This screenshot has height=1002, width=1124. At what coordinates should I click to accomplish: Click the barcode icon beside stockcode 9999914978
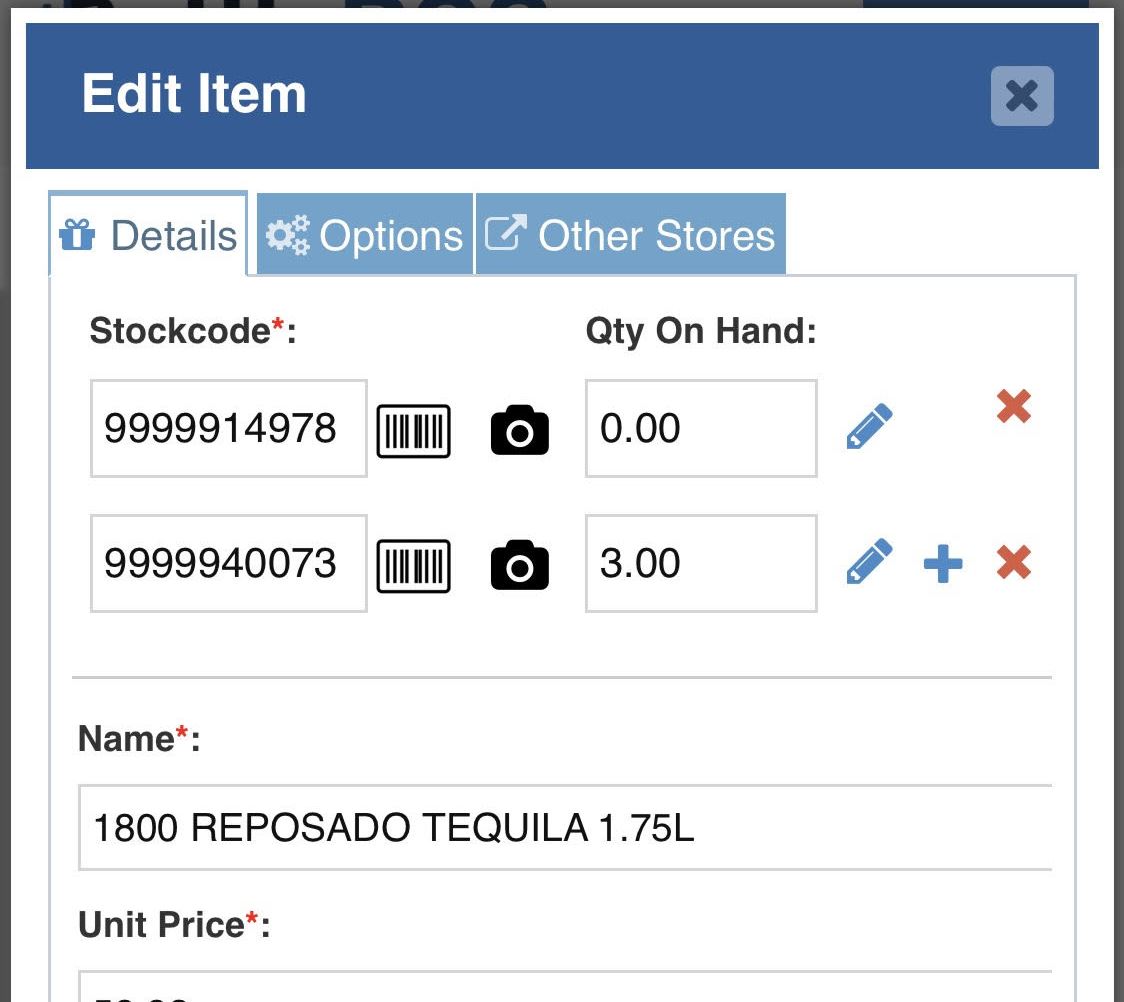pyautogui.click(x=413, y=429)
